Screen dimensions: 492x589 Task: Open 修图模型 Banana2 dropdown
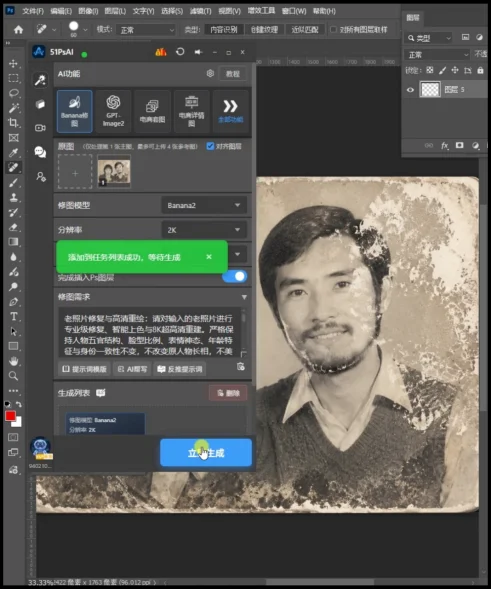tap(204, 205)
